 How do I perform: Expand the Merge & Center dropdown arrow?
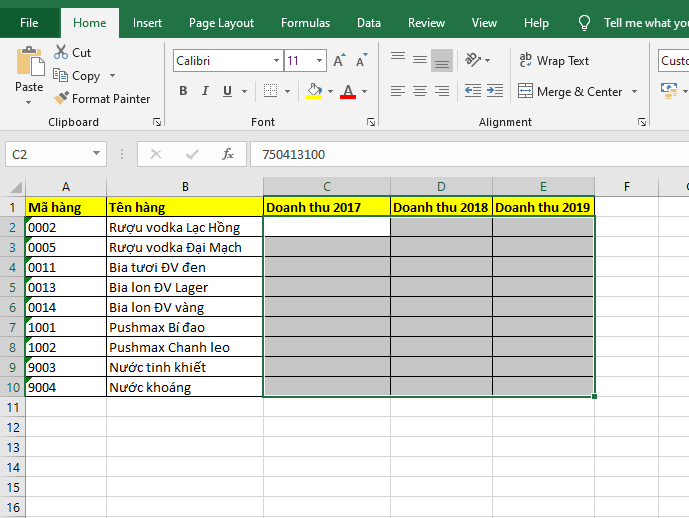(633, 92)
